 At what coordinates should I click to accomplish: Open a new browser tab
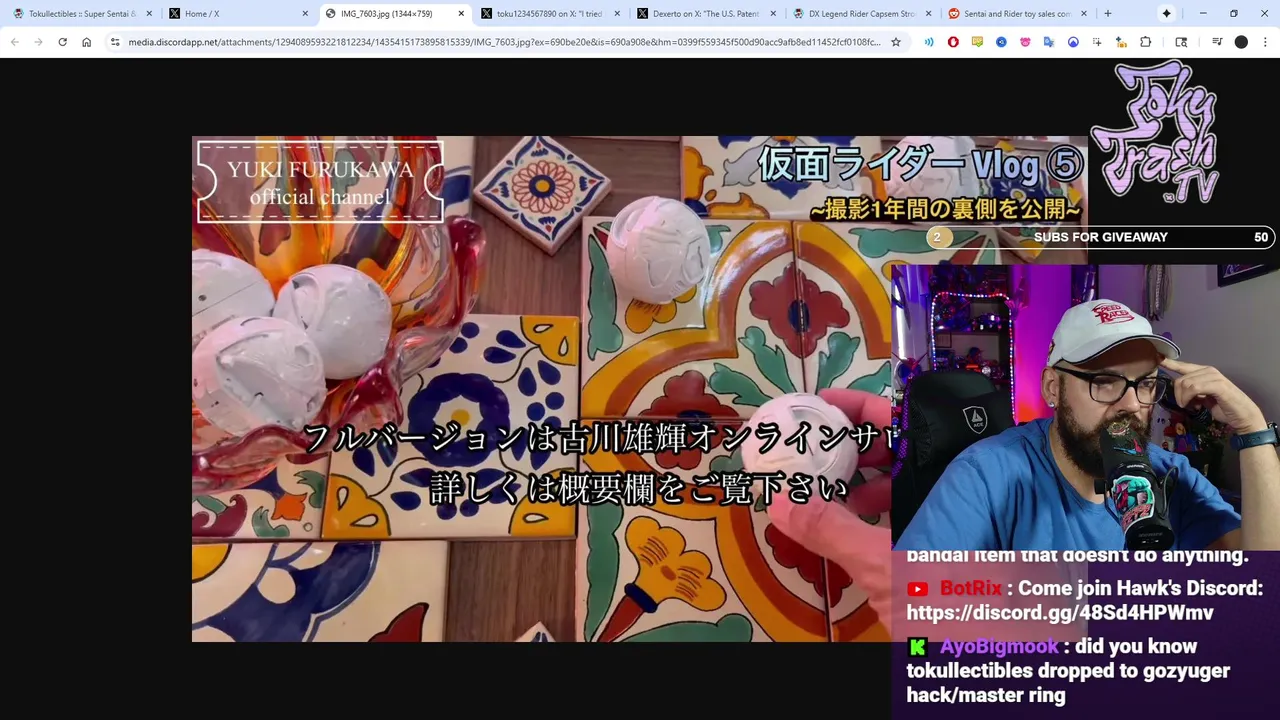(1107, 14)
